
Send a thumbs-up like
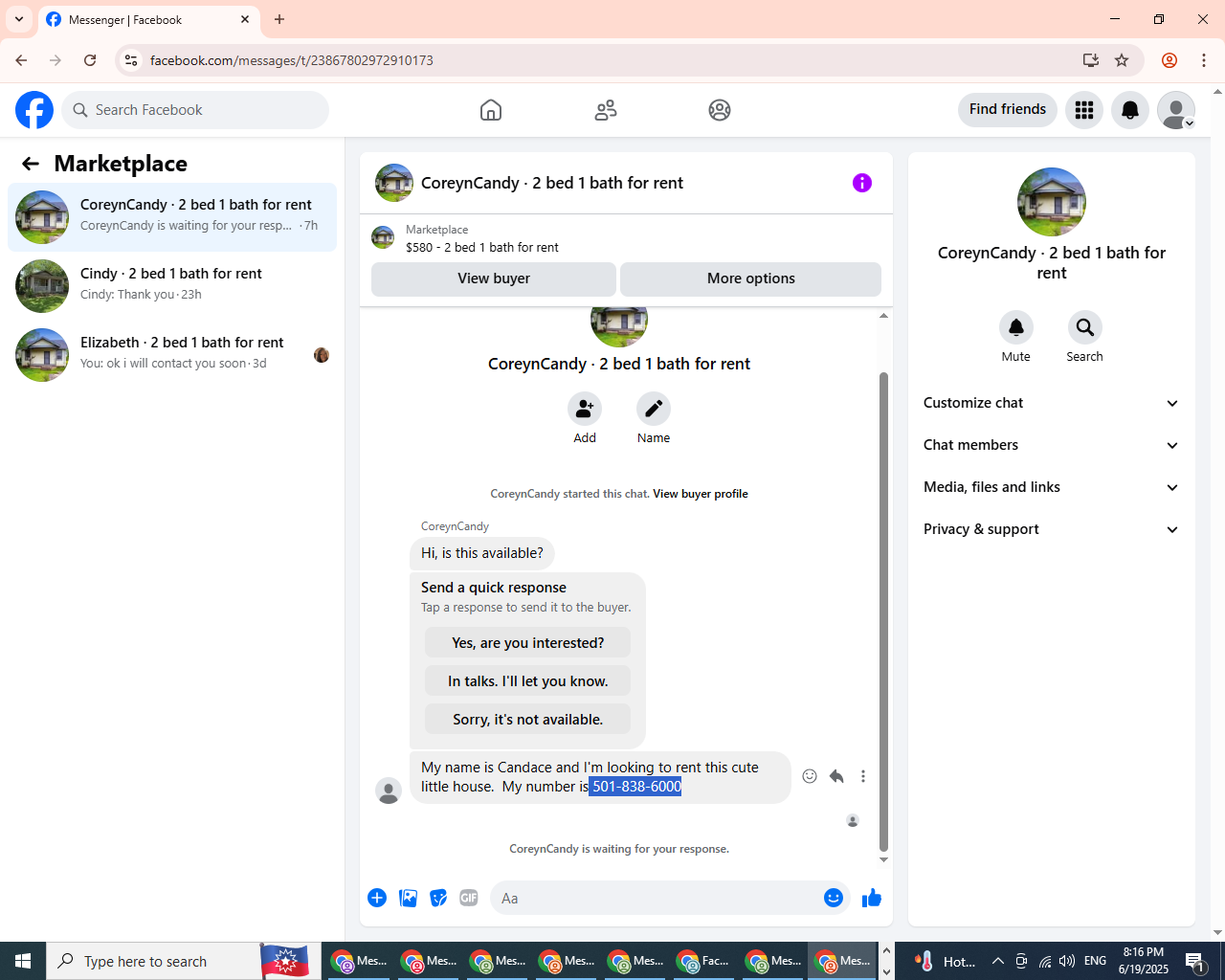coord(872,898)
